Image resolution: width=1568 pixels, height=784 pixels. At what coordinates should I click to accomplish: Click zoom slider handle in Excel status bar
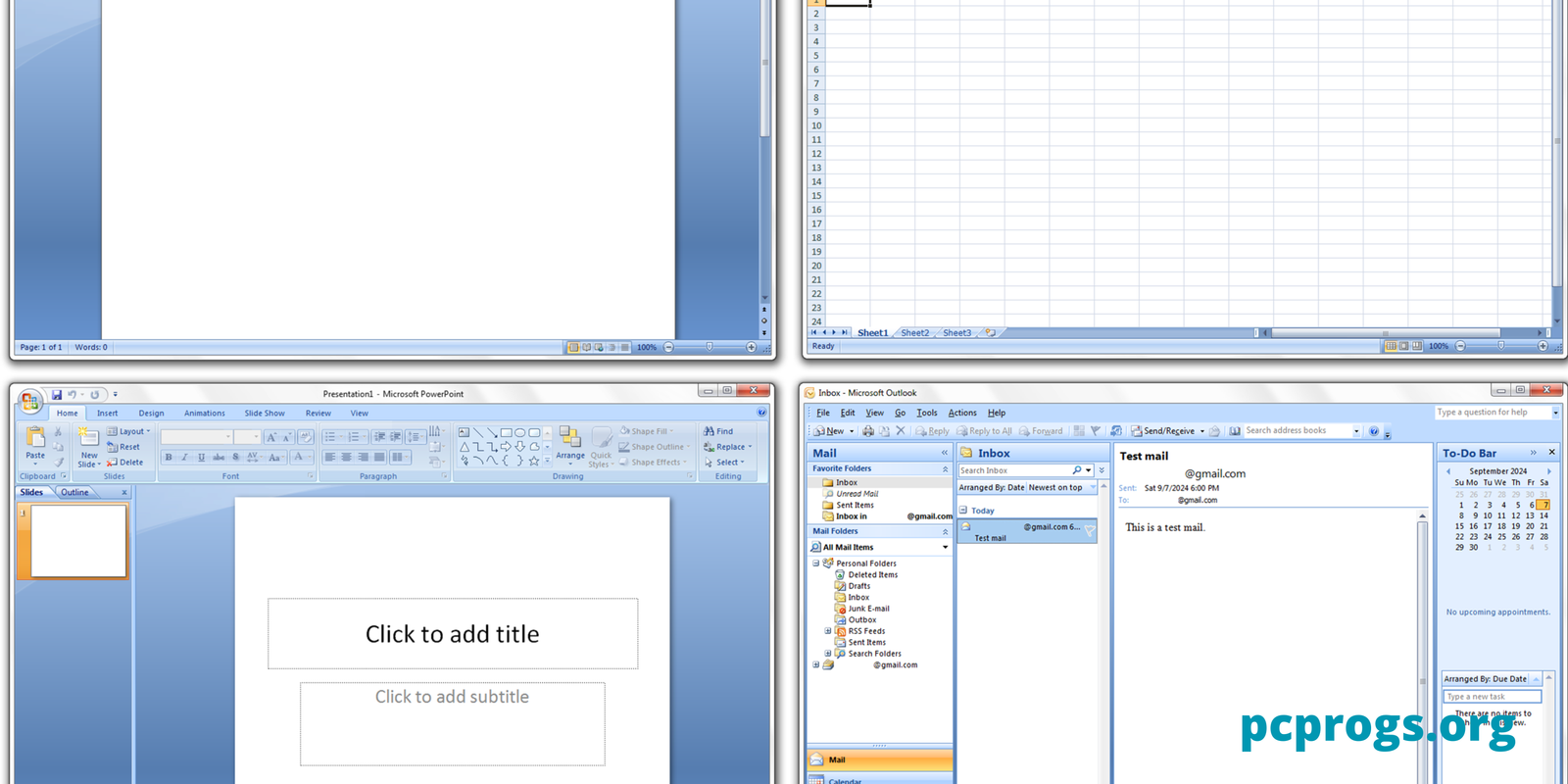(1500, 346)
